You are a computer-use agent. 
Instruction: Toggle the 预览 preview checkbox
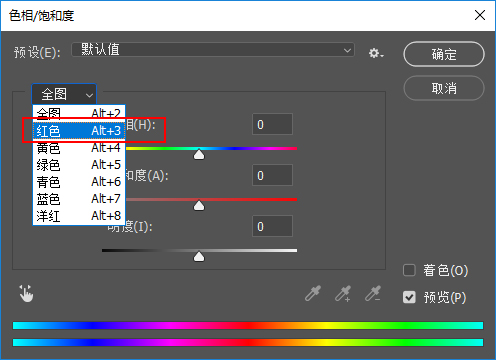pos(409,297)
